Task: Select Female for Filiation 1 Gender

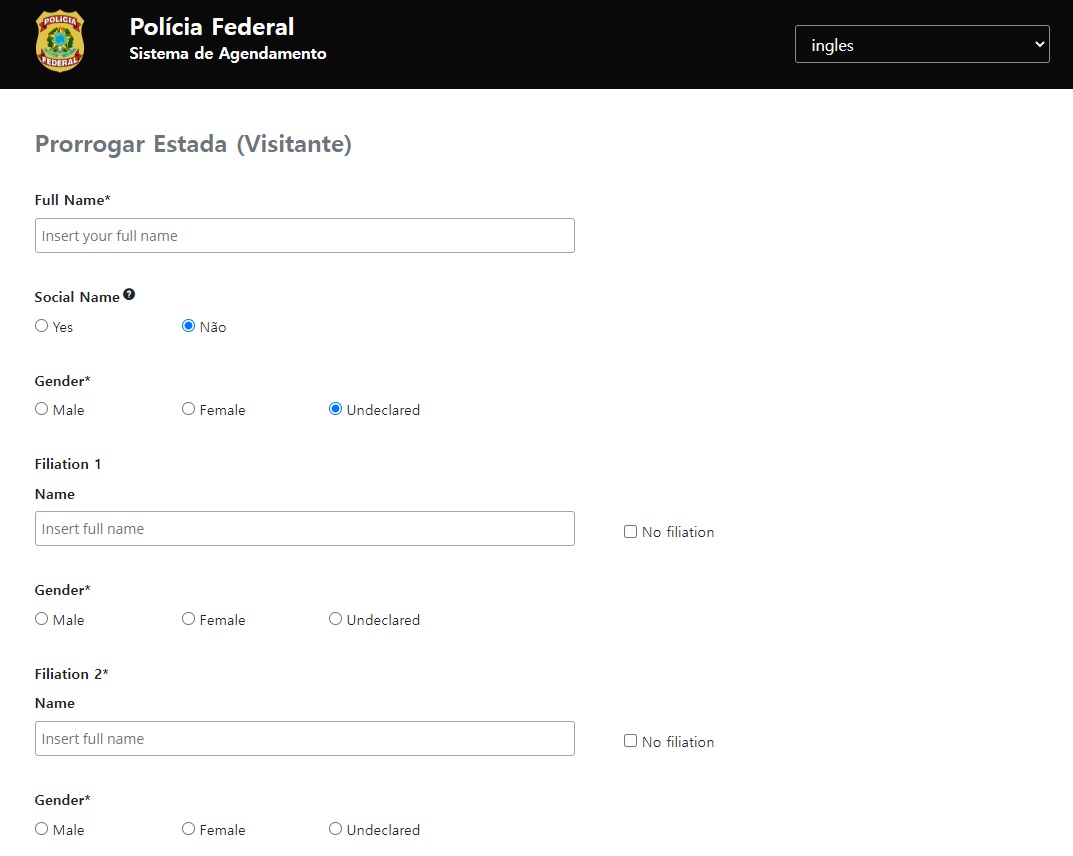Action: (188, 619)
